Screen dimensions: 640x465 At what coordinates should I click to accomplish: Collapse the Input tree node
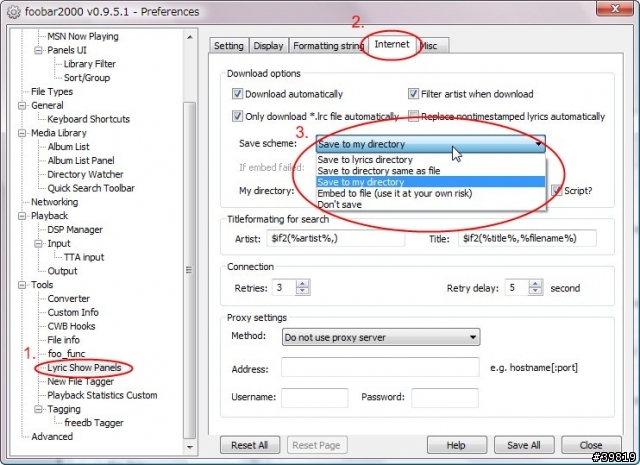point(38,244)
